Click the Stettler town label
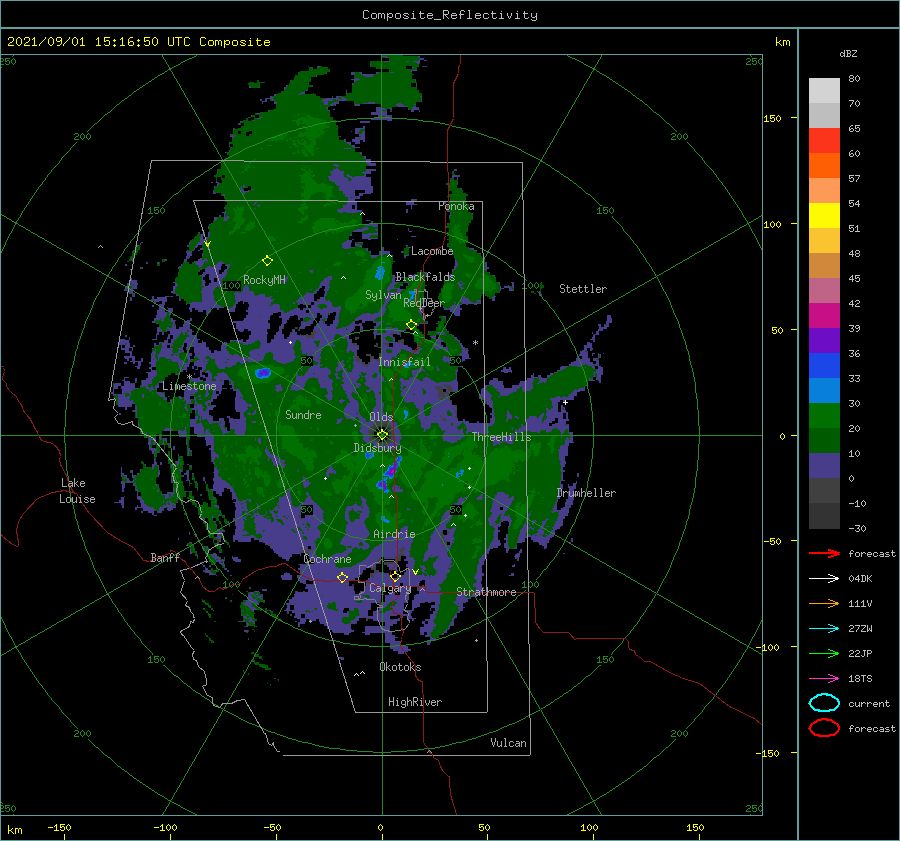Viewport: 900px width, 841px height. [x=583, y=289]
